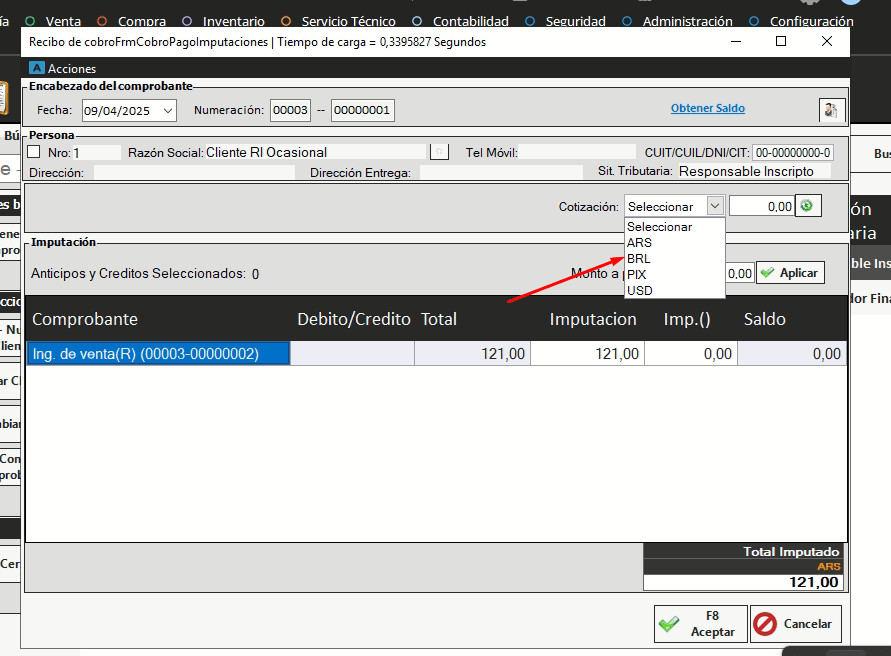Click the Venta menu item

point(63,21)
